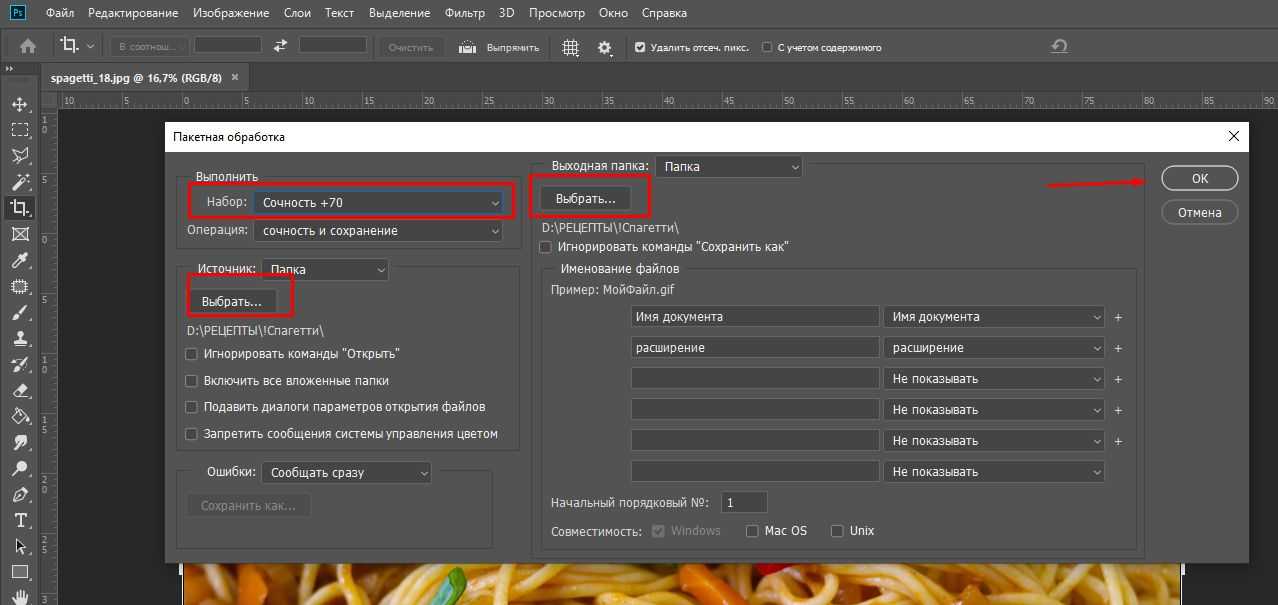Select the Horizontal Type tool

[x=20, y=521]
